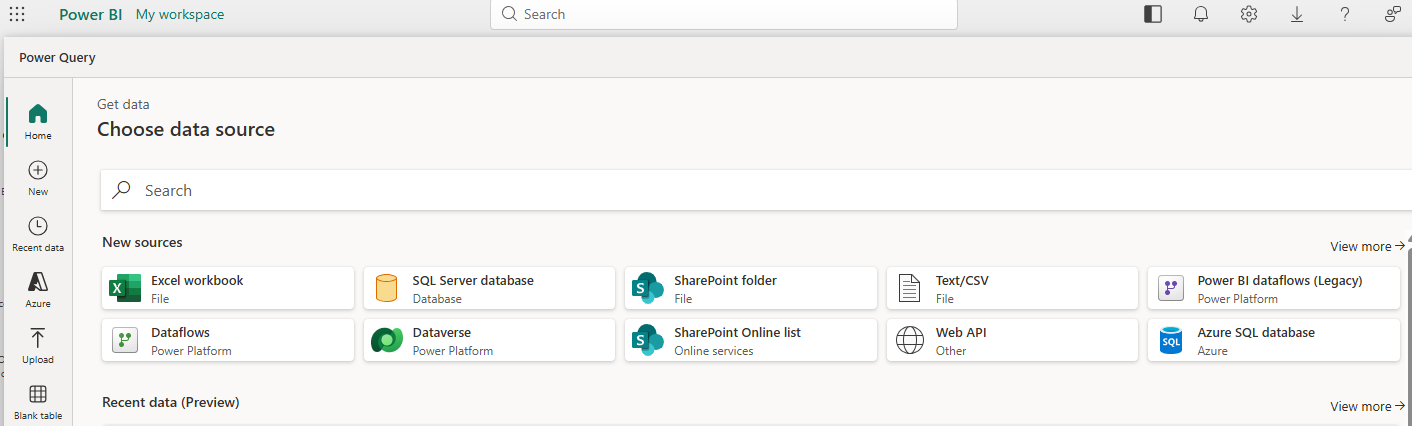View more Recent data

point(1367,406)
